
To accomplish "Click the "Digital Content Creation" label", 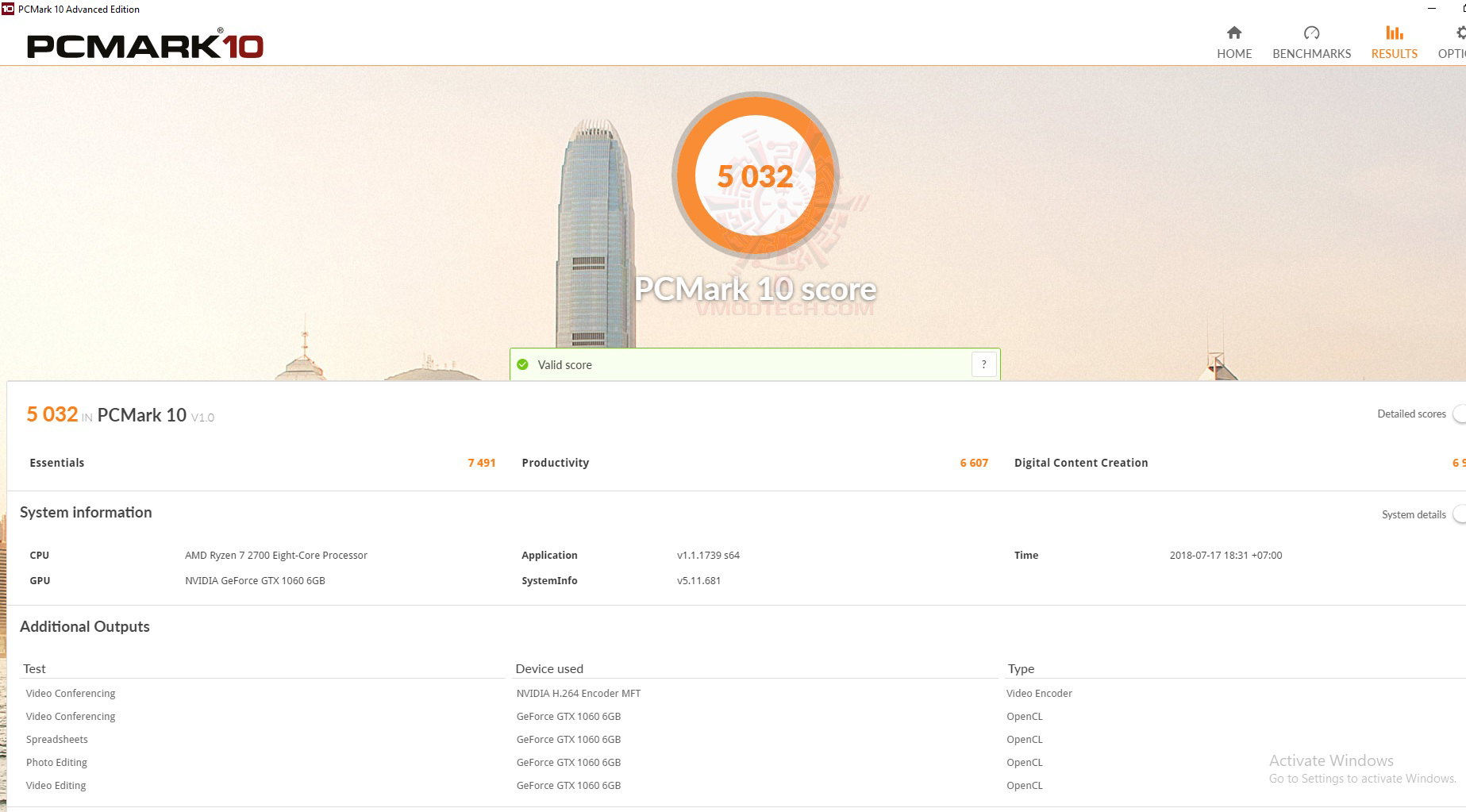I will 1081,463.
